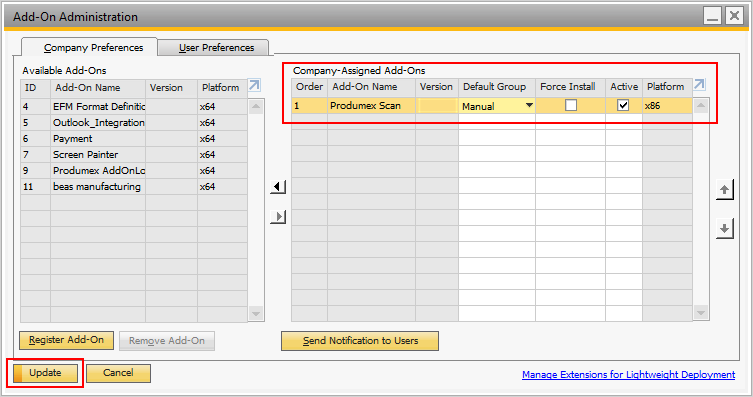
Task: Minimize the Add-On Administration window
Action: click(x=713, y=16)
